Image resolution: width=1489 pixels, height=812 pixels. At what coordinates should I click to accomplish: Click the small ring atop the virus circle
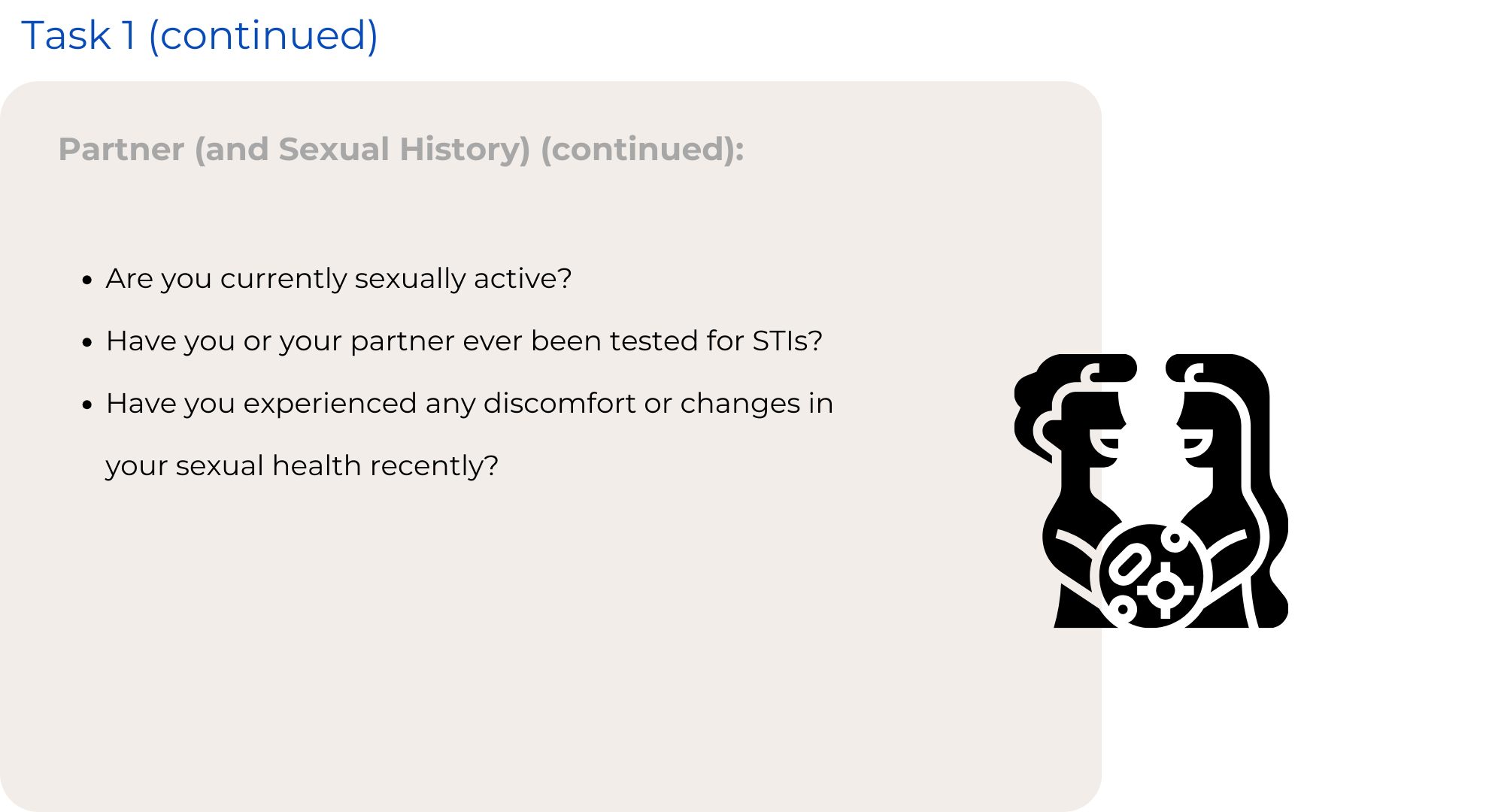click(1175, 538)
